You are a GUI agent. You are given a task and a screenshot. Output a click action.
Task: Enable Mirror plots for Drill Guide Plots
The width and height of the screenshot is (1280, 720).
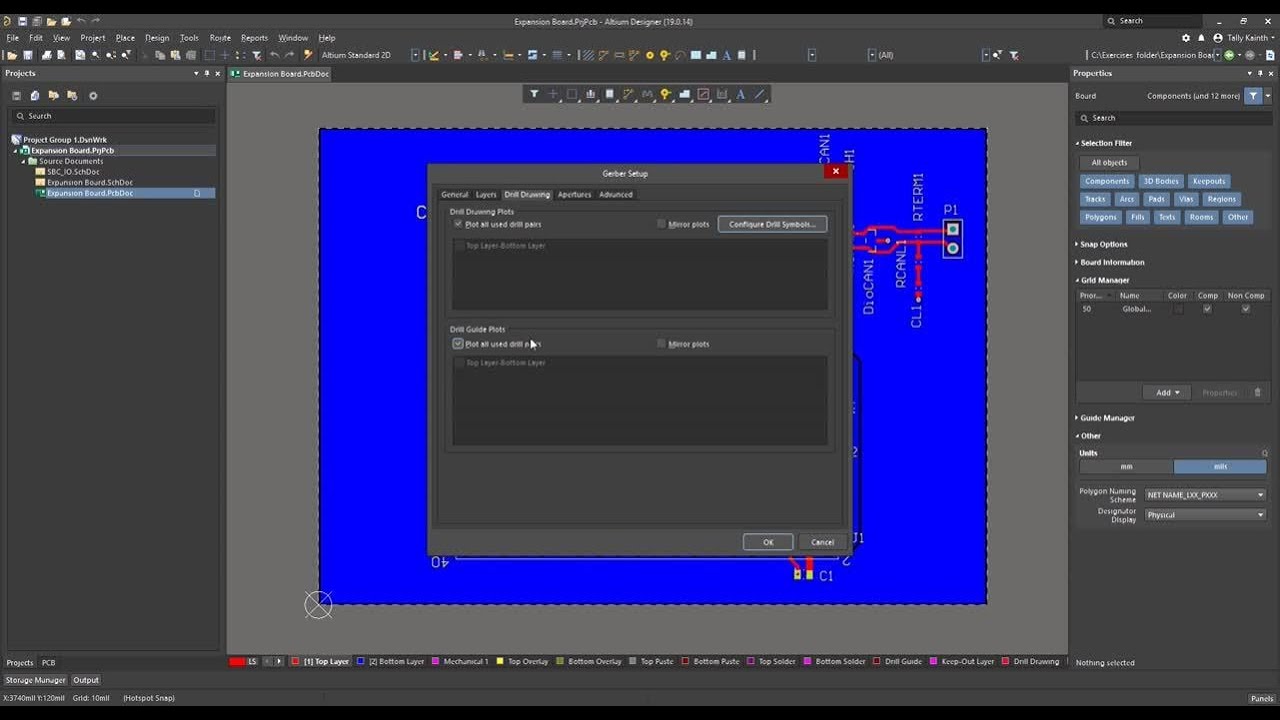click(662, 344)
